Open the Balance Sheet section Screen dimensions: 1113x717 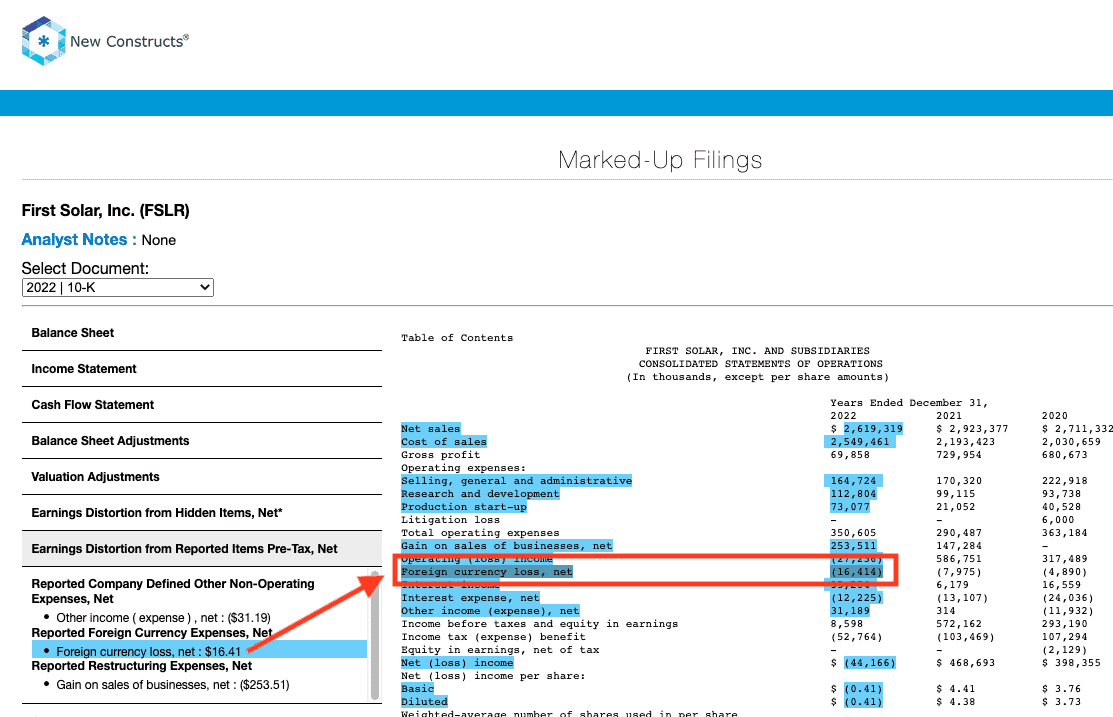tap(202, 333)
